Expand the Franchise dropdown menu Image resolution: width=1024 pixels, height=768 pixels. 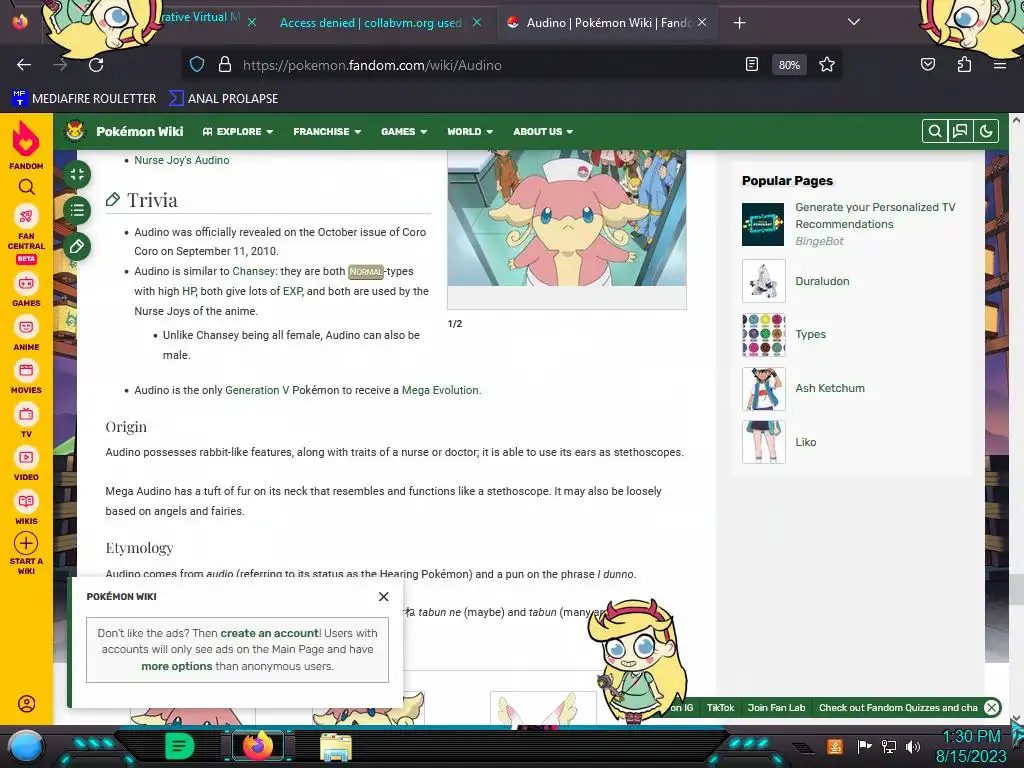(x=327, y=131)
